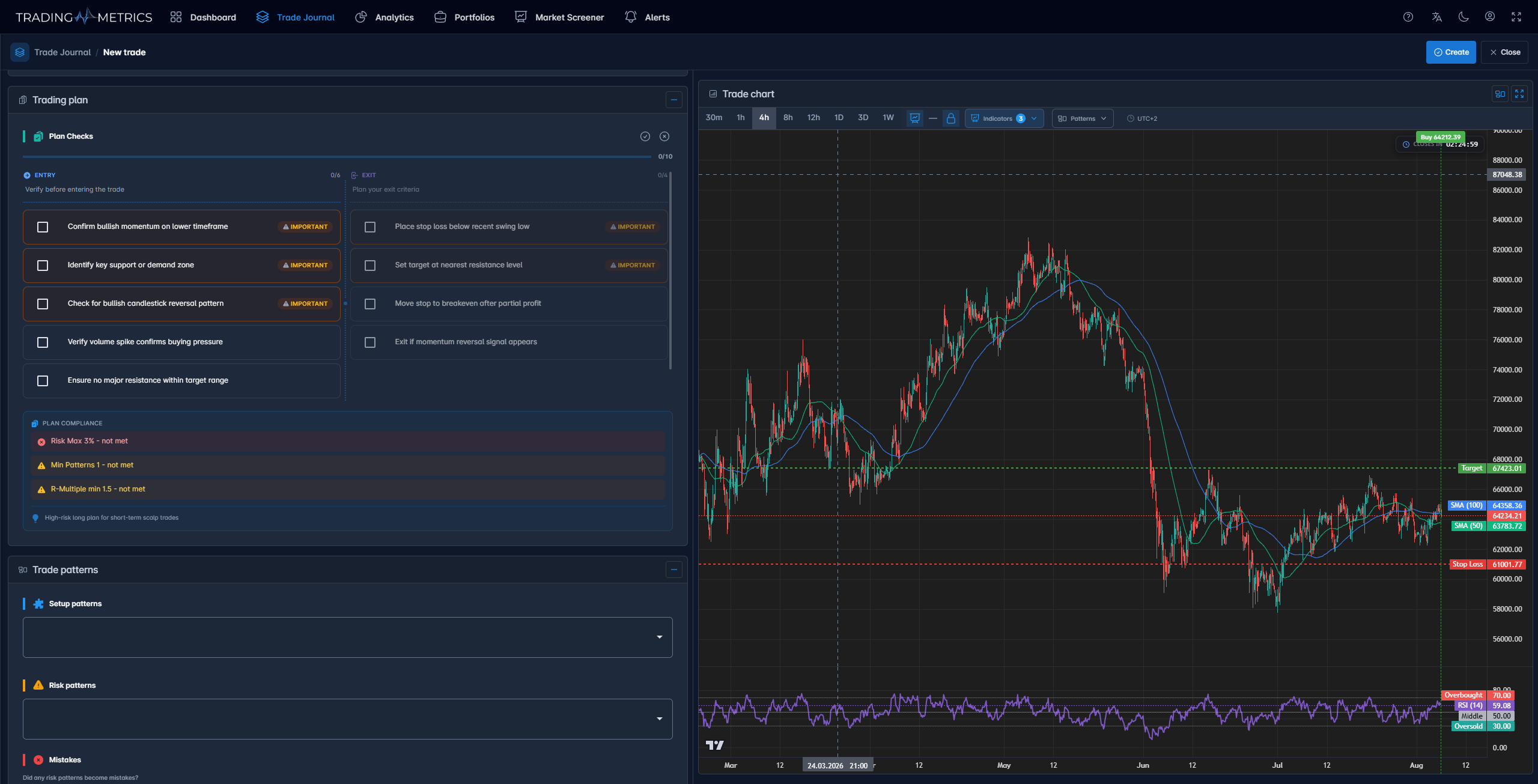Click the Risk patterns warning icon
The image size is (1538, 784).
coord(38,685)
